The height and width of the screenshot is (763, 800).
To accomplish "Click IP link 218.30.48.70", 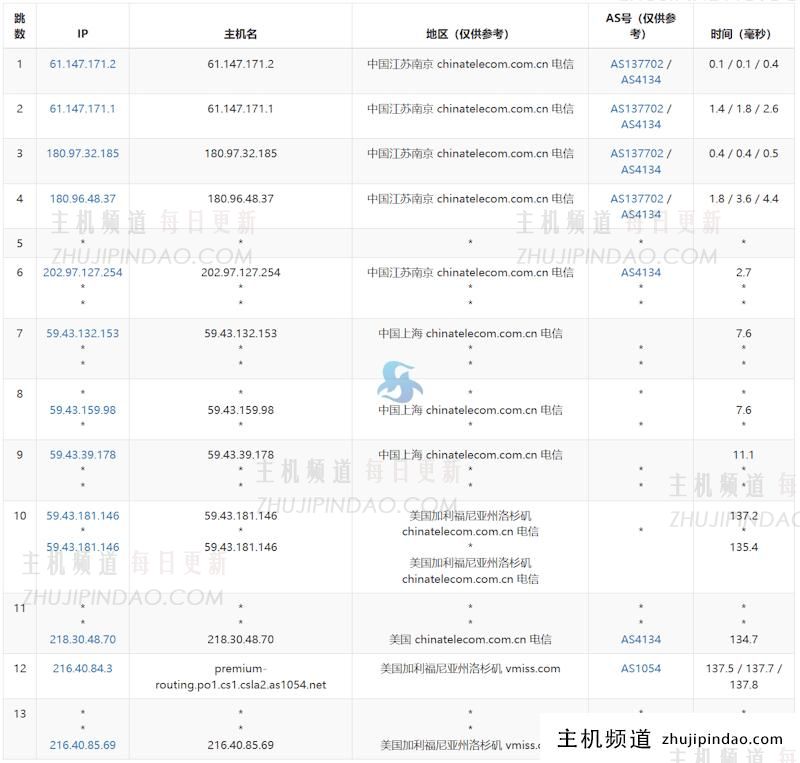I will 83,639.
